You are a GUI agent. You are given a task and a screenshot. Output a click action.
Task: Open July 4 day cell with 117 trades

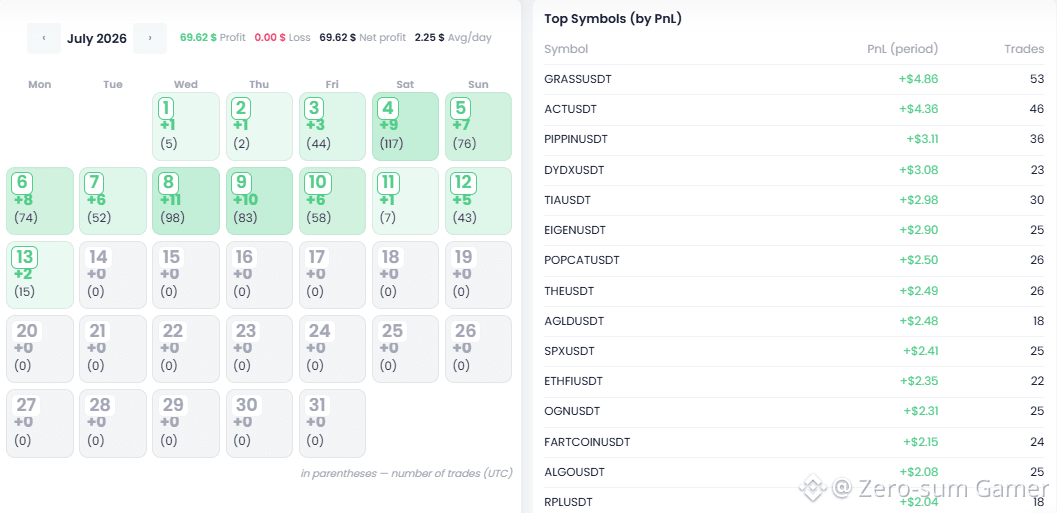[405, 127]
